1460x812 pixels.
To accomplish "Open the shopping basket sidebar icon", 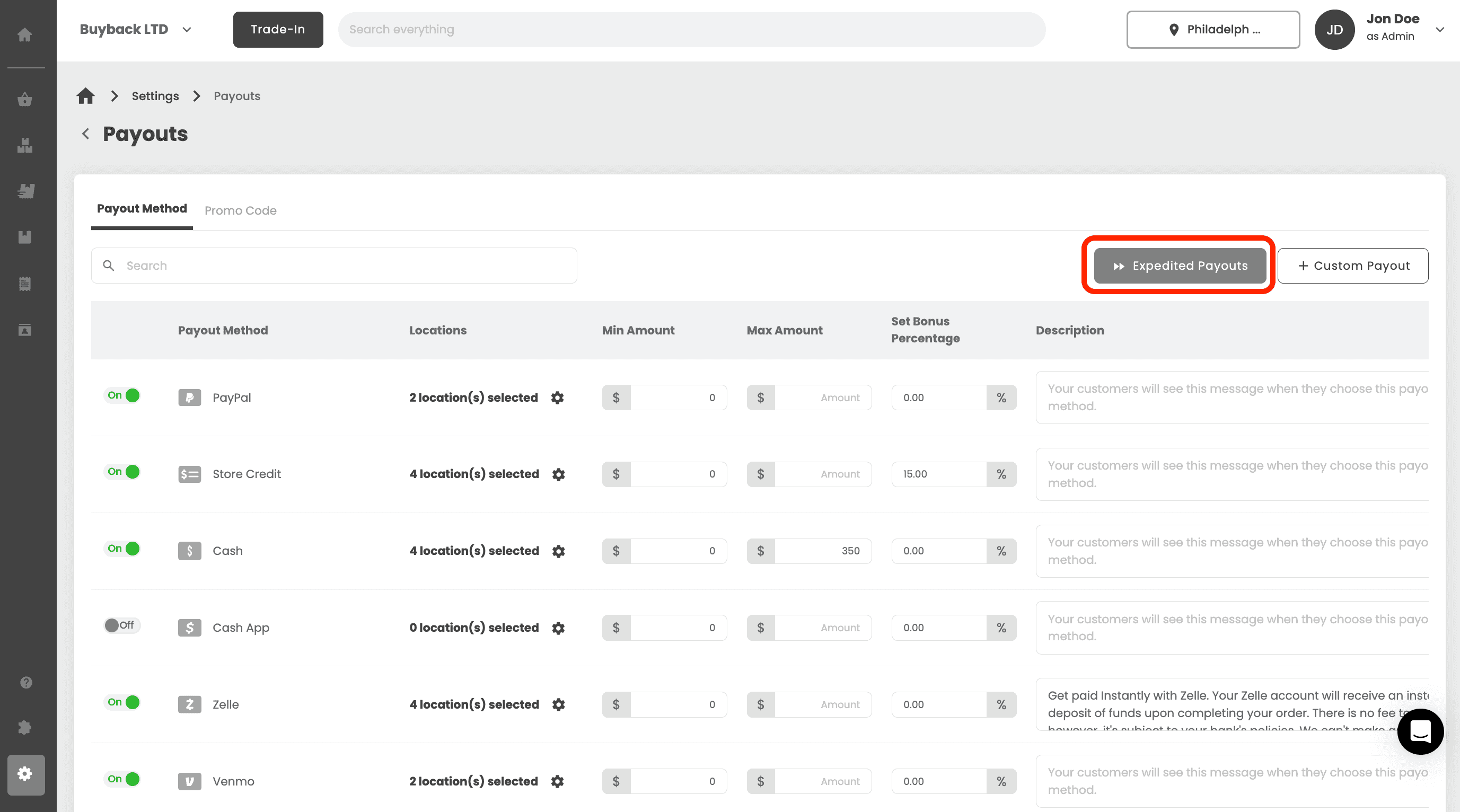I will [25, 99].
